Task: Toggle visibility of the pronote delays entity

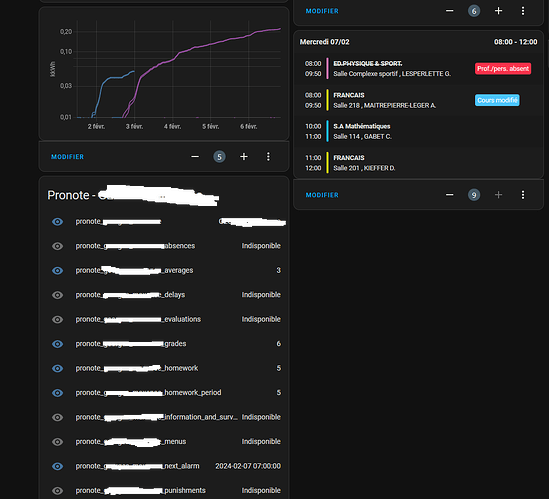Action: click(x=57, y=295)
